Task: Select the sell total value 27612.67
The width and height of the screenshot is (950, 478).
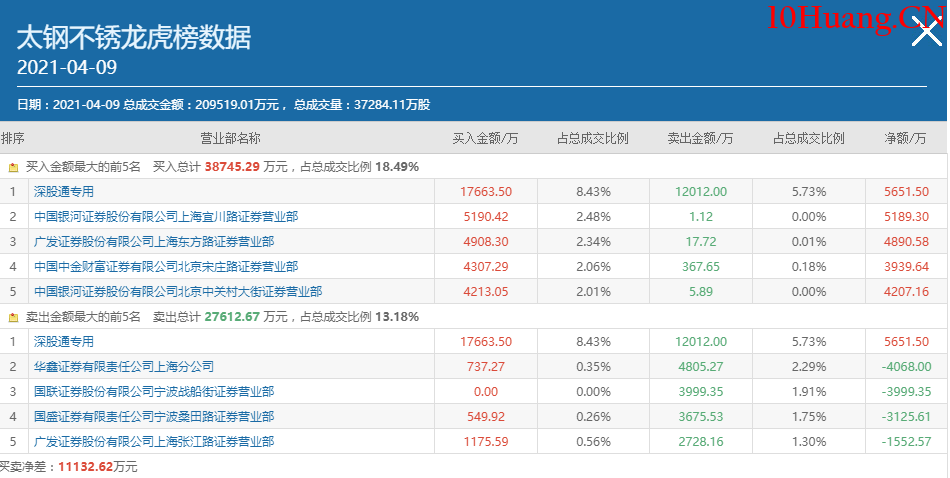Action: (x=232, y=317)
